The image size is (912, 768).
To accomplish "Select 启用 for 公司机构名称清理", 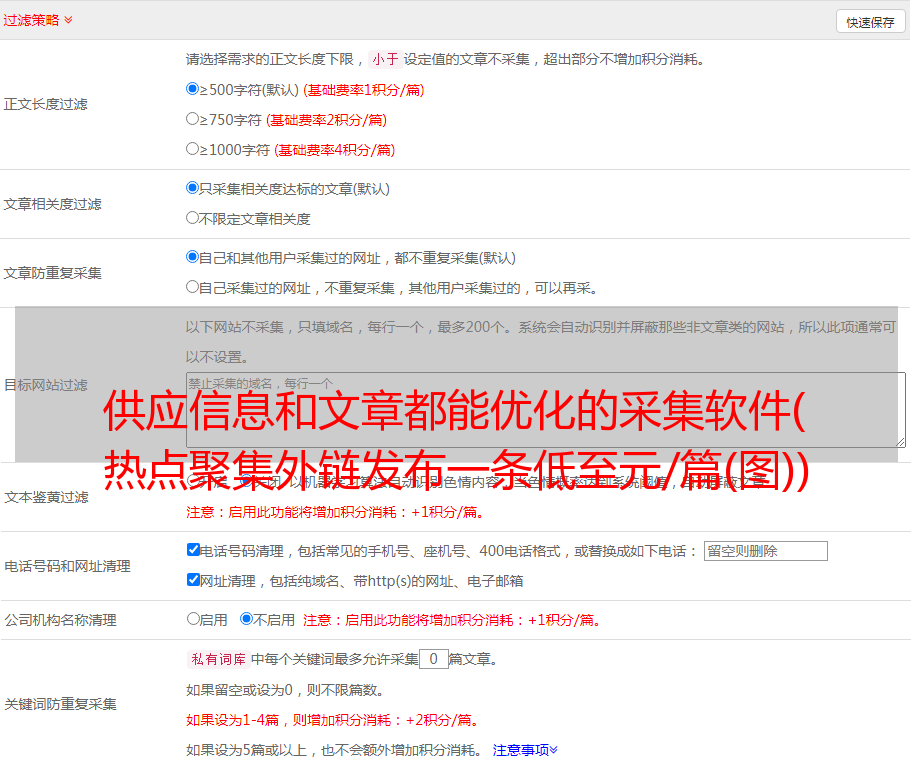I will coord(193,619).
